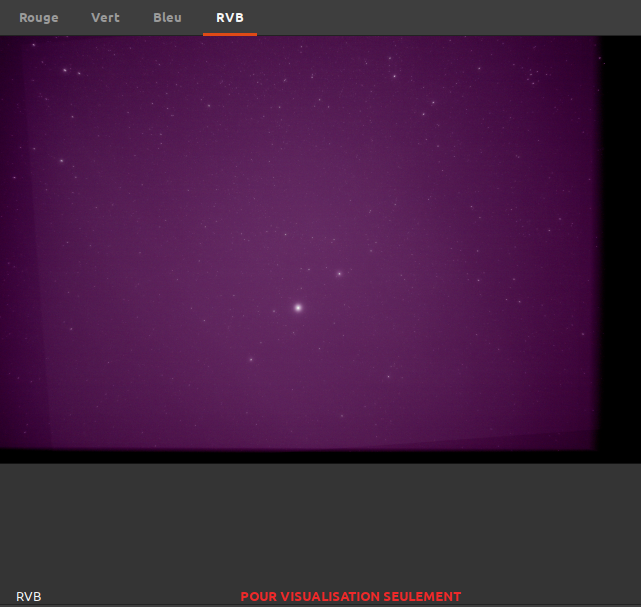Show the RVB composite tab
The image size is (641, 607).
pos(230,18)
